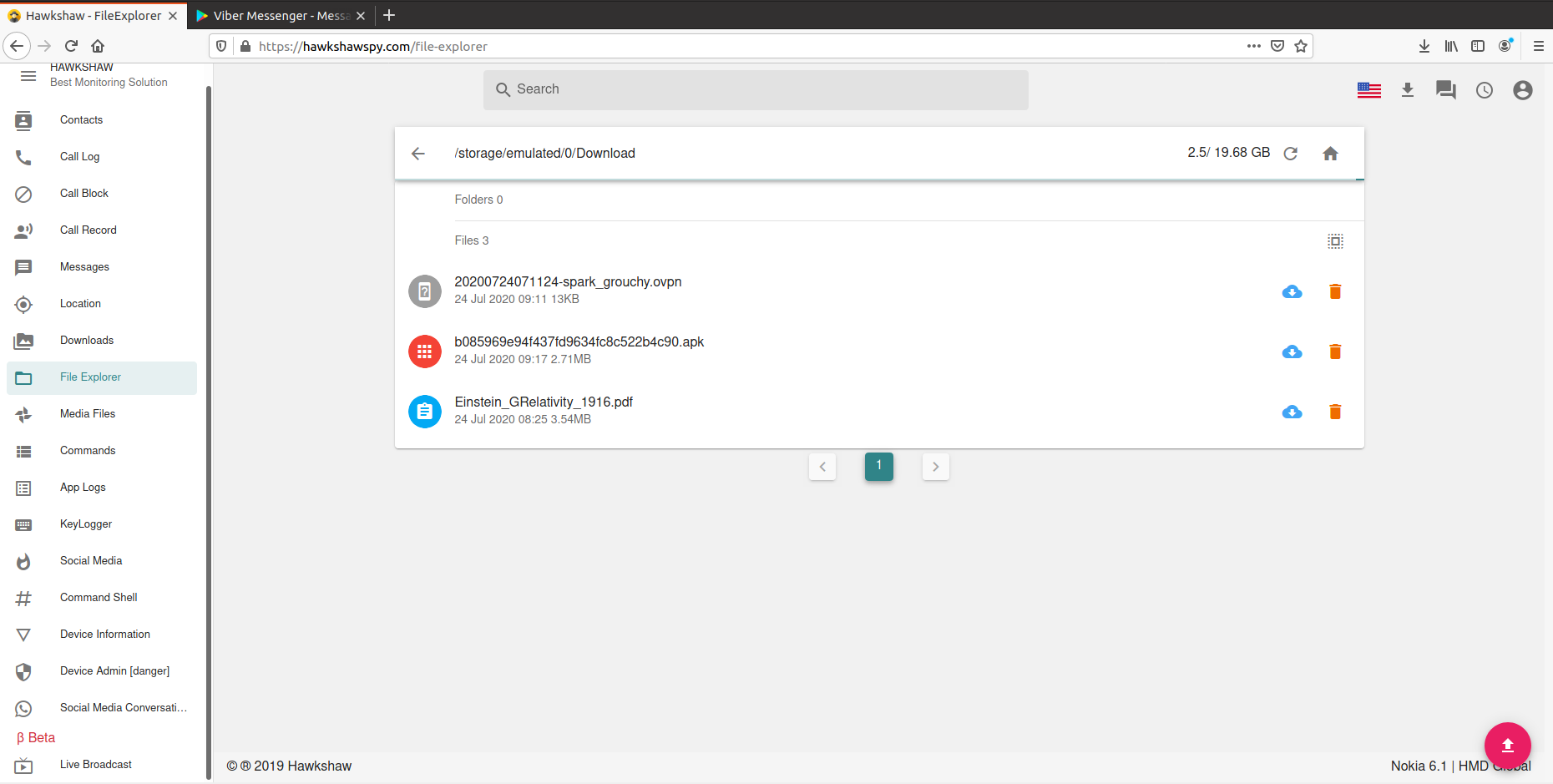
Task: Select file name b085969e94f437fd9634fc8c522b4c90.apk
Action: pos(579,342)
